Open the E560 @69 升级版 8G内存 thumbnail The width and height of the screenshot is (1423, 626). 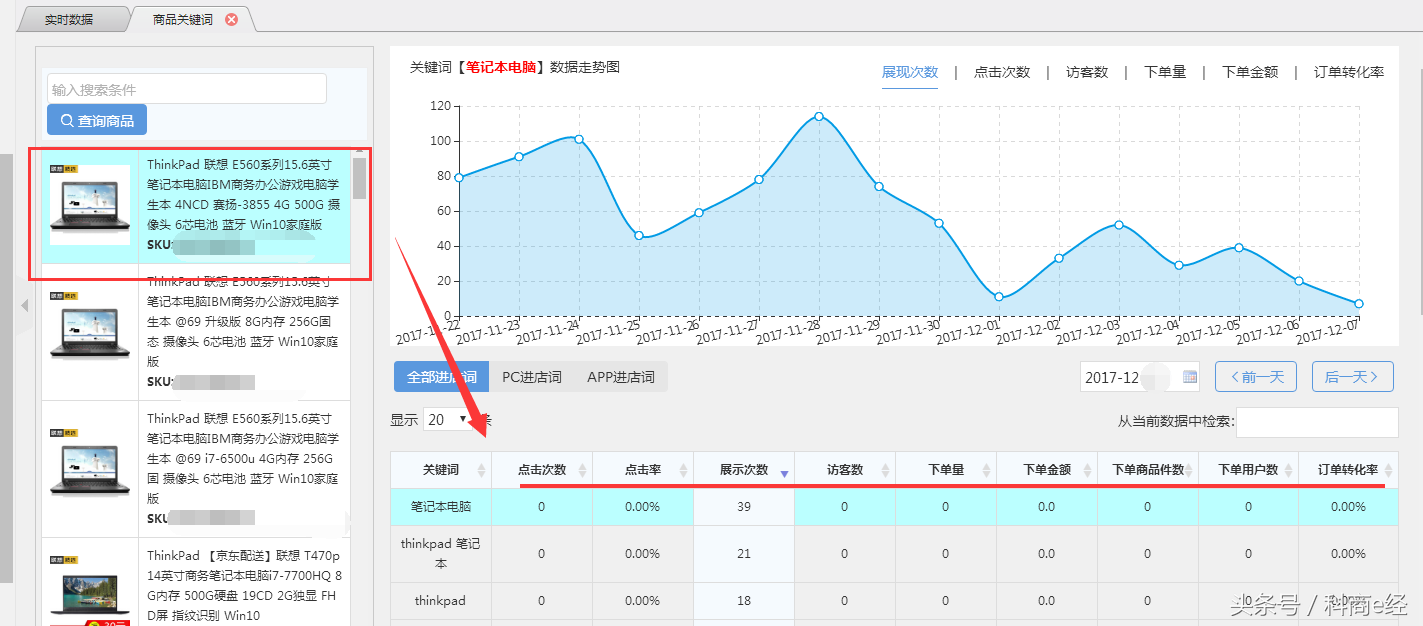point(90,332)
